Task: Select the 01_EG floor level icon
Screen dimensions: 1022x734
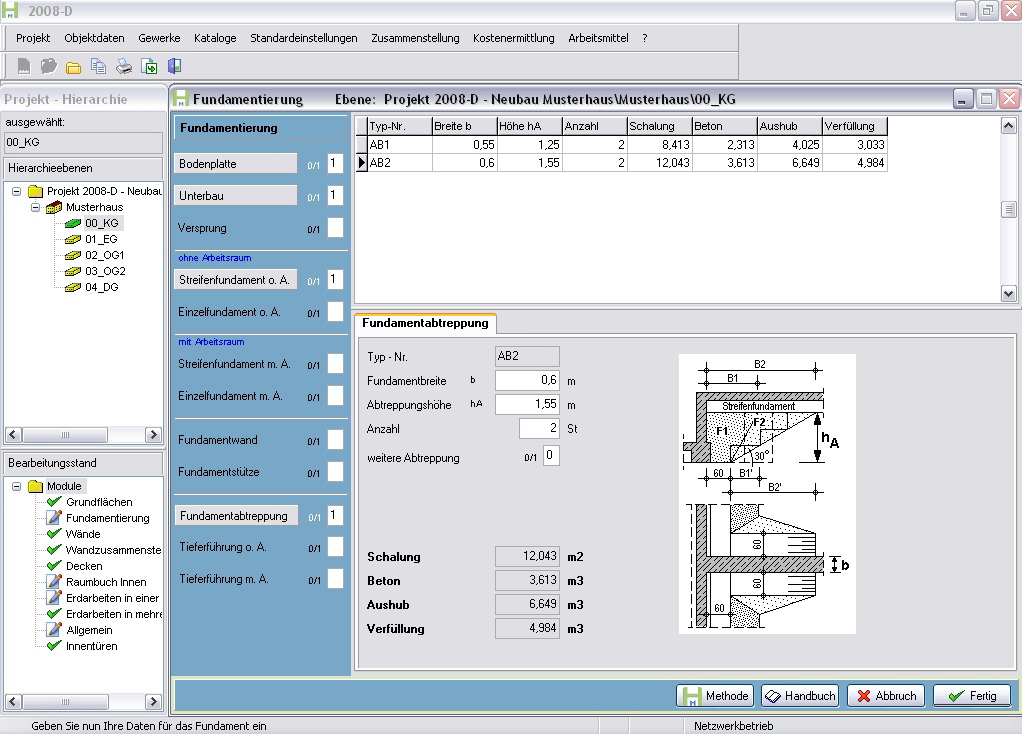Action: point(73,239)
